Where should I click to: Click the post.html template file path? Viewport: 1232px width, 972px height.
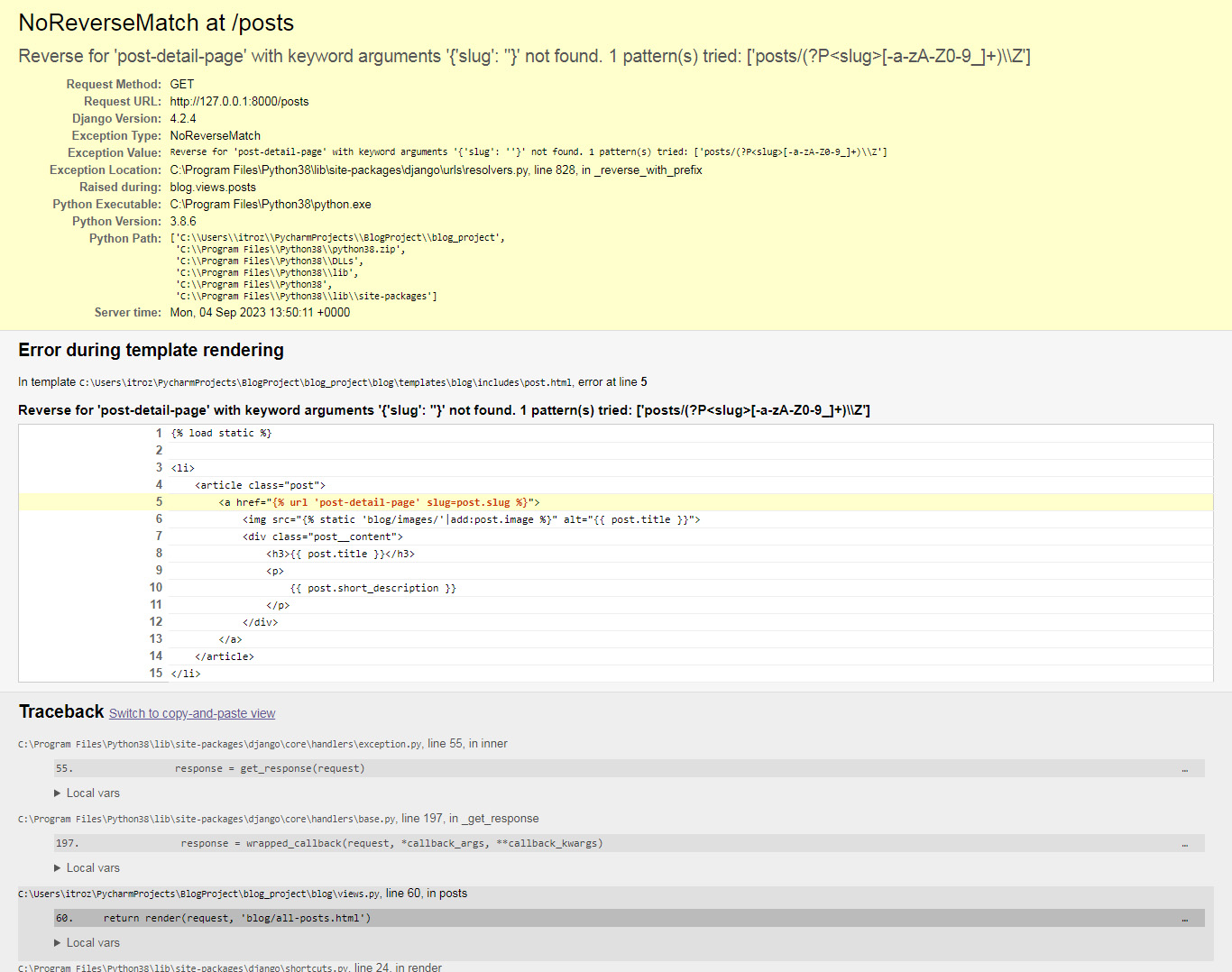click(x=325, y=382)
